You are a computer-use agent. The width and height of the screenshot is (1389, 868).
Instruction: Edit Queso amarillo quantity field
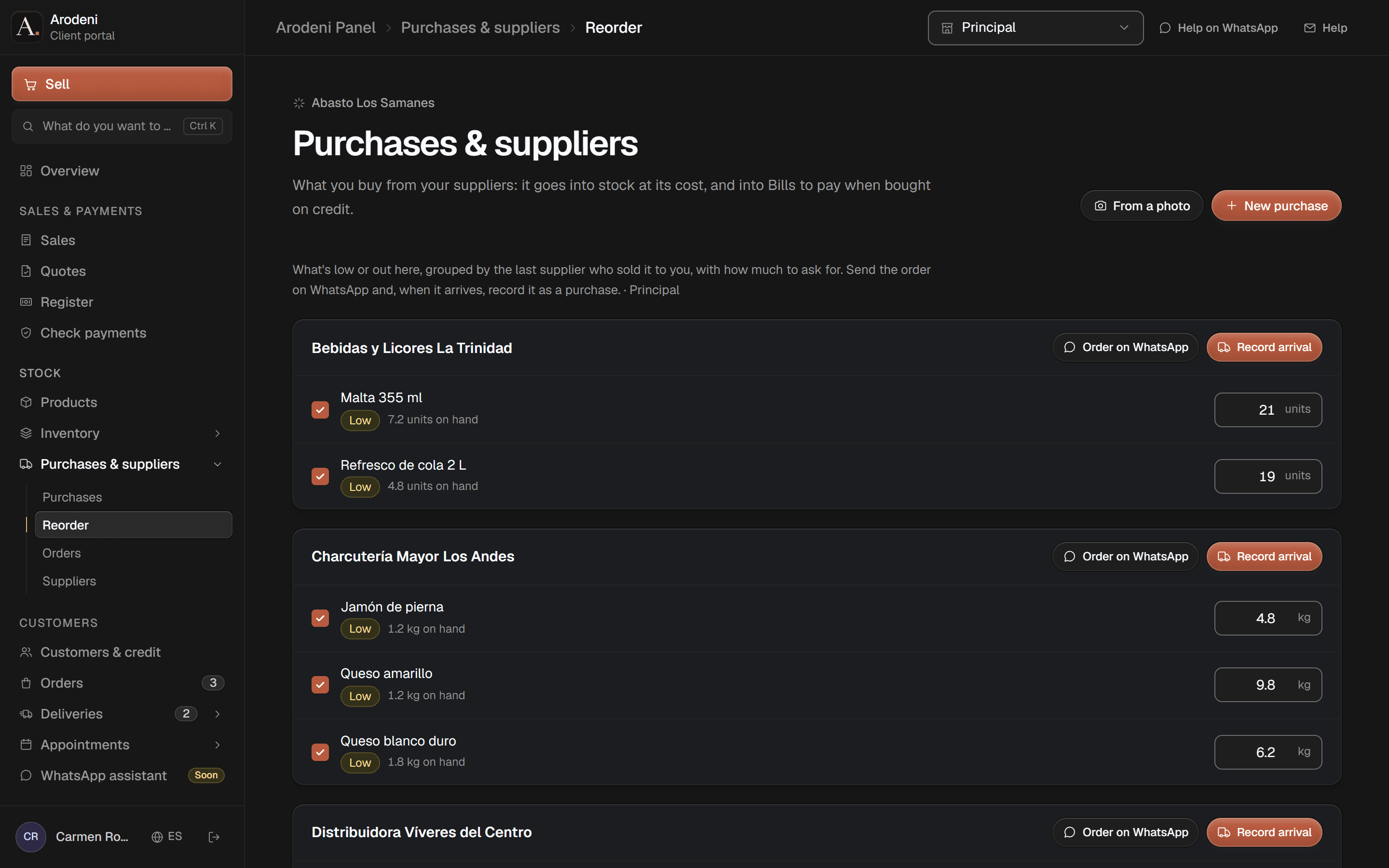coord(1268,685)
